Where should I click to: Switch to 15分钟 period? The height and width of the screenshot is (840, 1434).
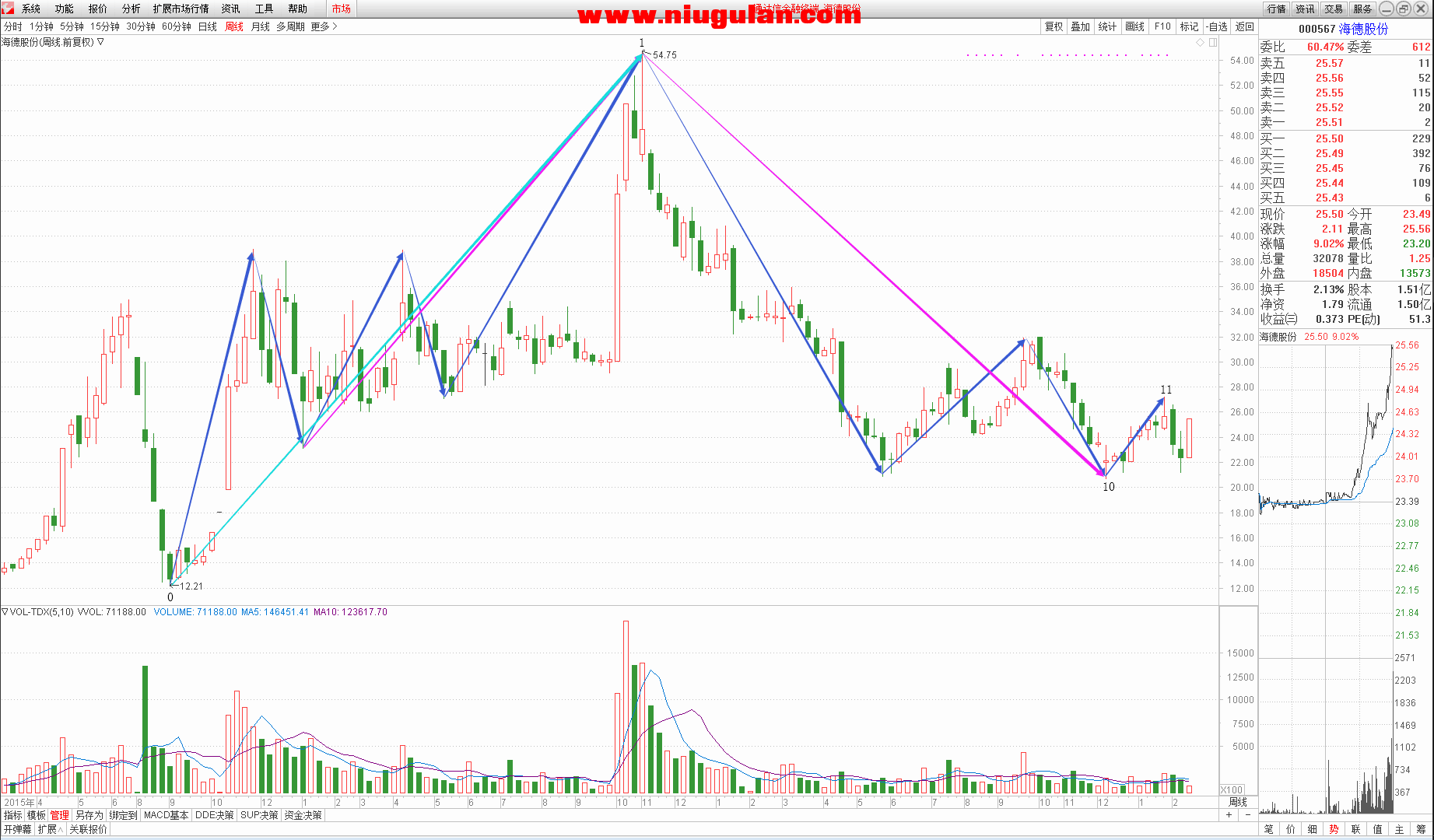tap(105, 26)
